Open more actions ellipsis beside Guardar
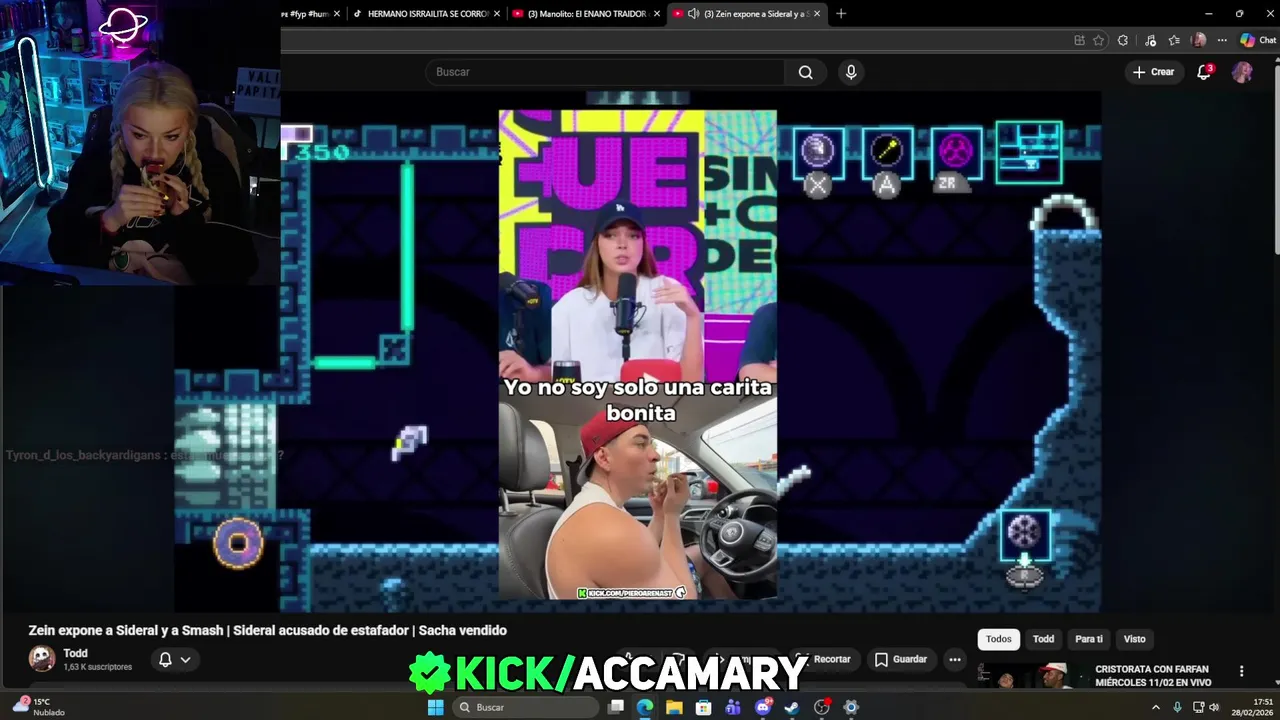The width and height of the screenshot is (1280, 720). pyautogui.click(x=955, y=659)
